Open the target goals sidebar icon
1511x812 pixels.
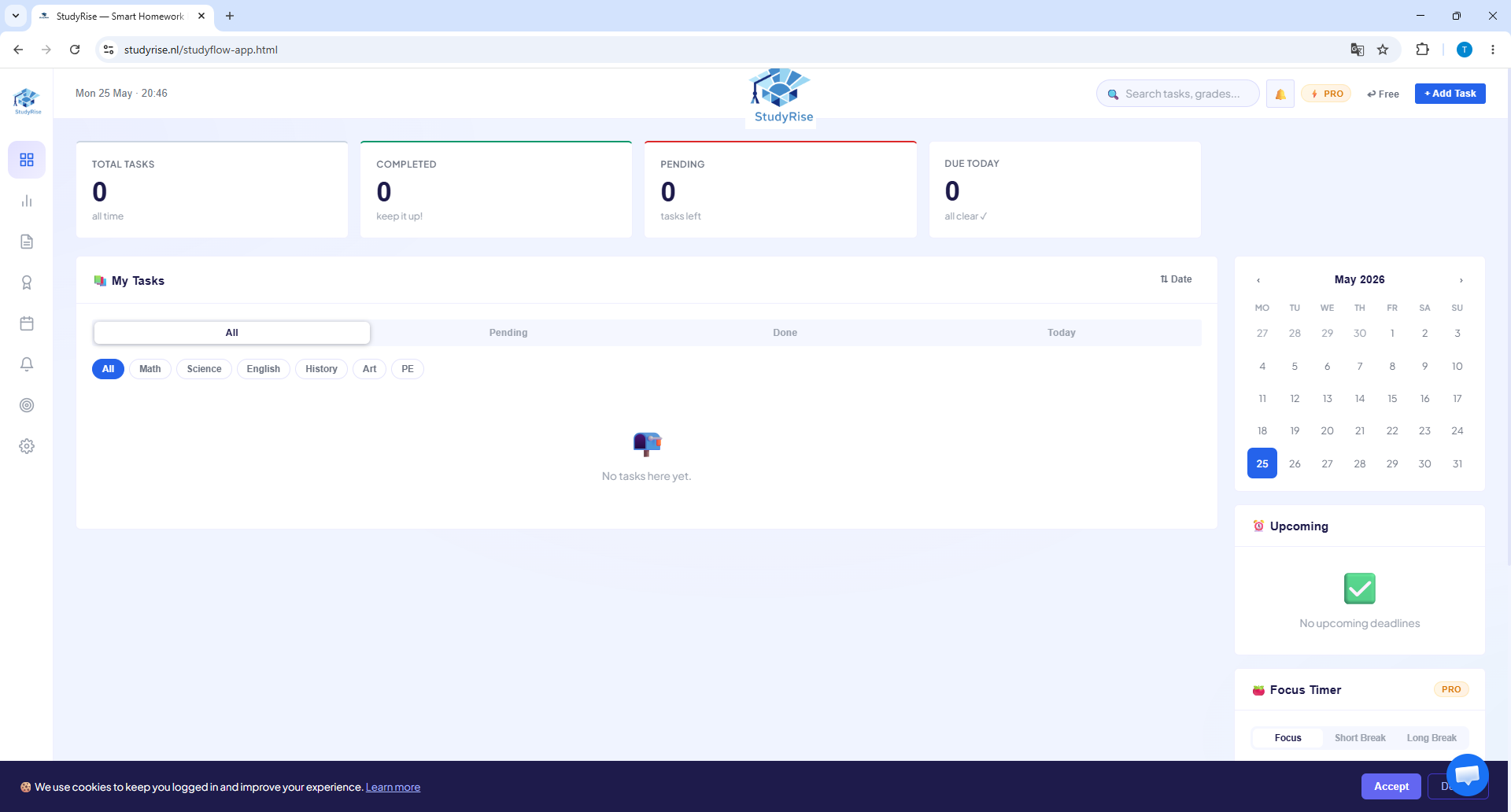pos(27,405)
